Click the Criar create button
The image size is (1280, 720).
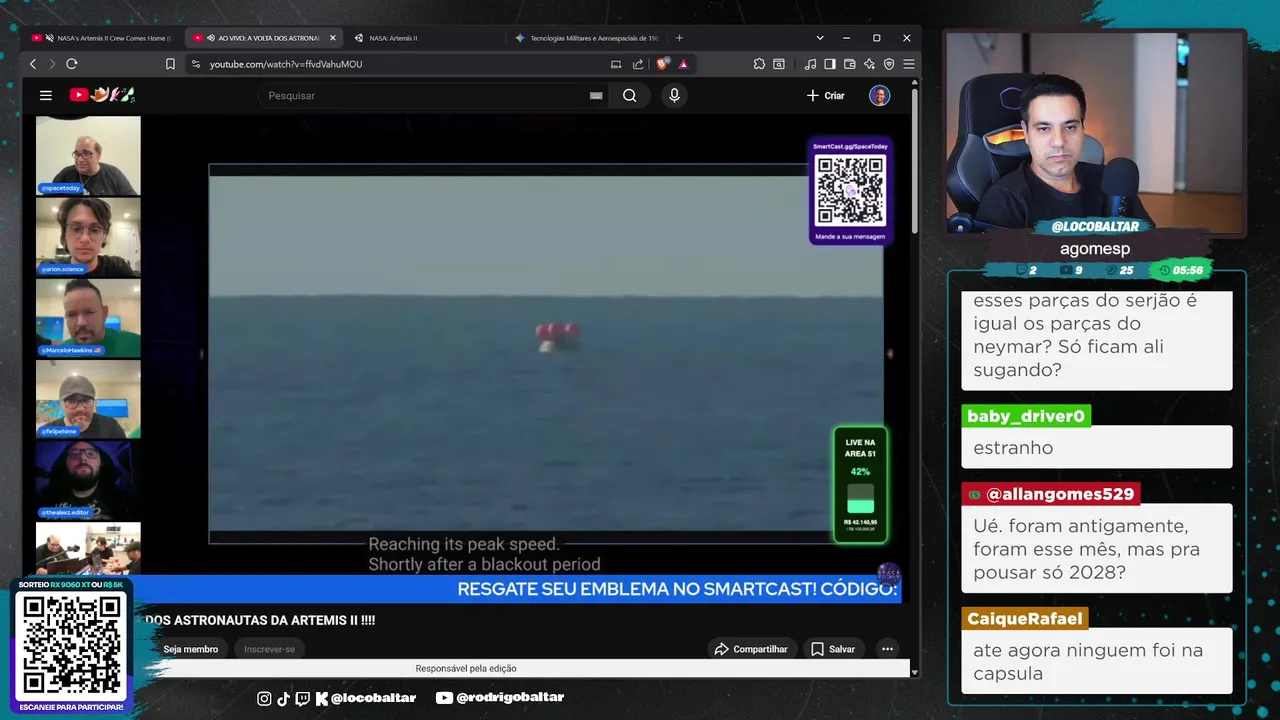pos(826,95)
